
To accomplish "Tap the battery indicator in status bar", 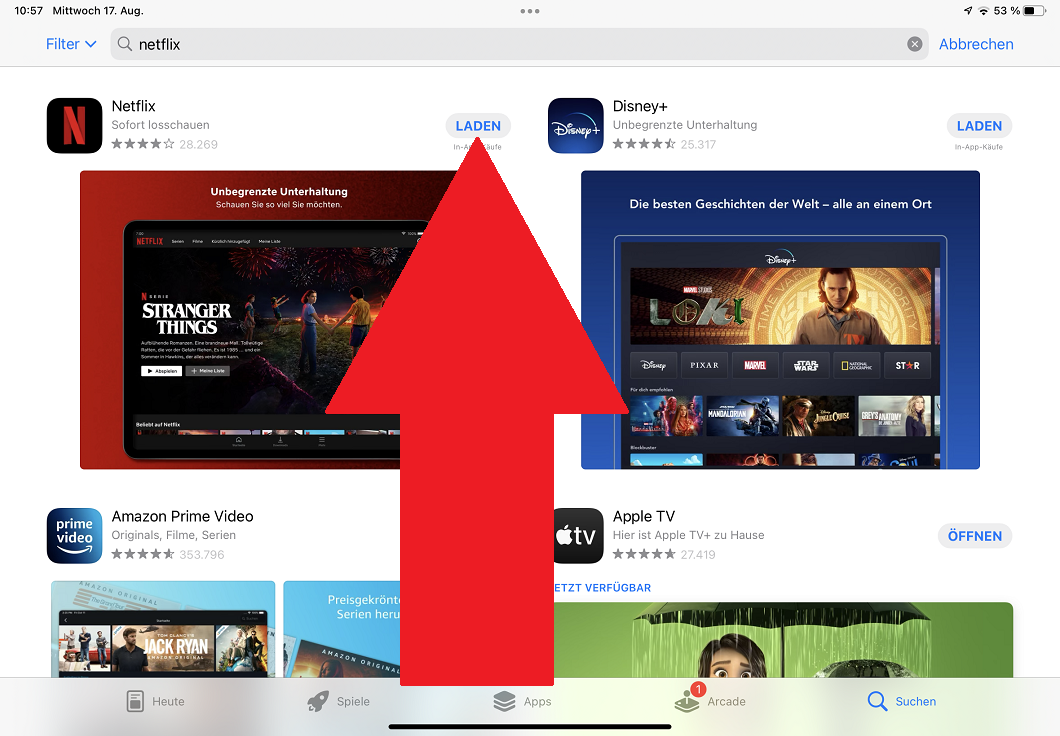I will point(1034,11).
